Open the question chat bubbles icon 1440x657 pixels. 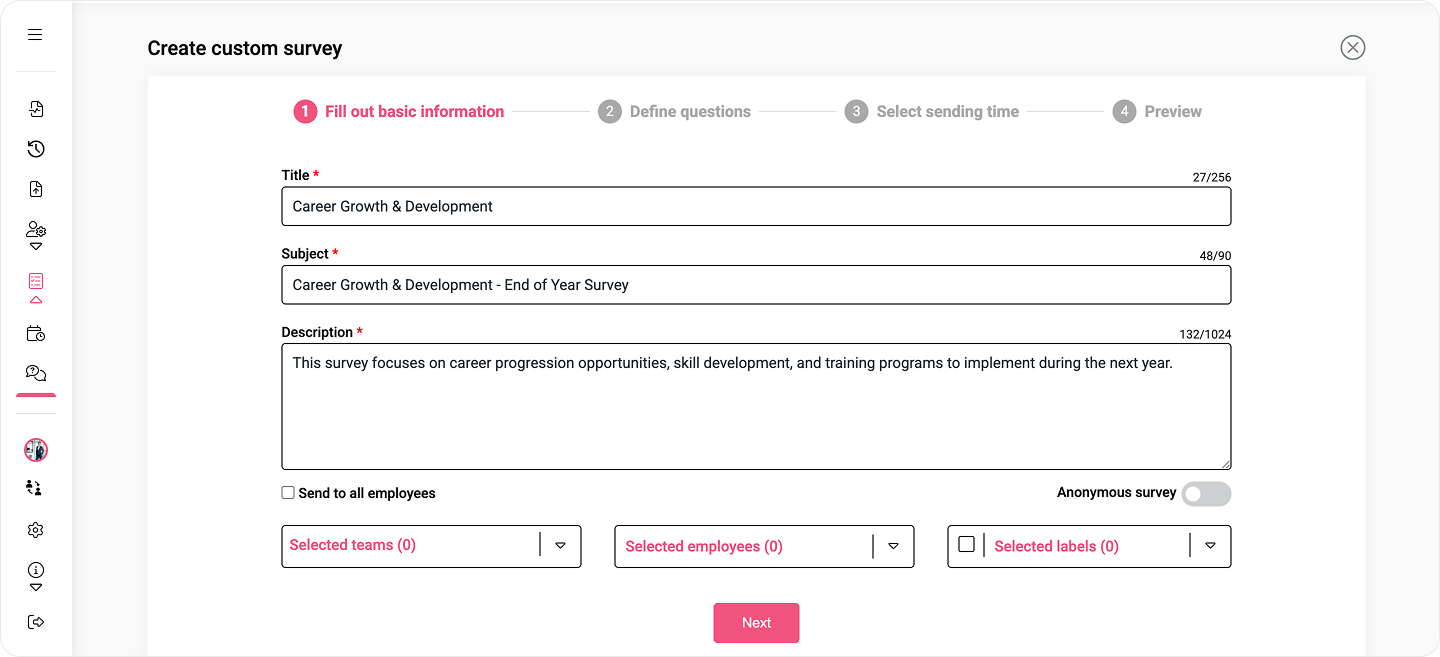[36, 373]
